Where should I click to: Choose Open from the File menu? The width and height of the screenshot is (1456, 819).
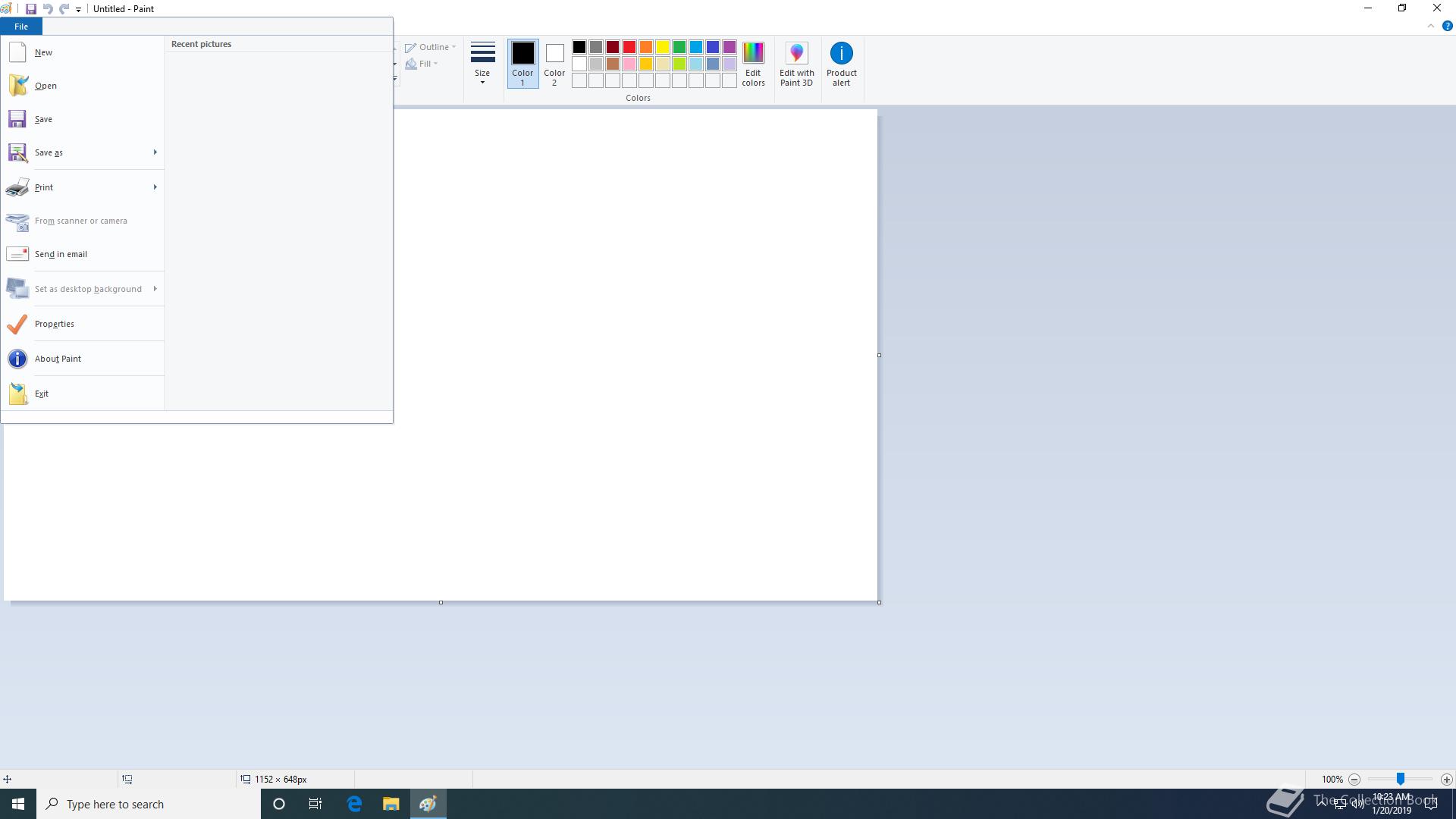(x=83, y=86)
